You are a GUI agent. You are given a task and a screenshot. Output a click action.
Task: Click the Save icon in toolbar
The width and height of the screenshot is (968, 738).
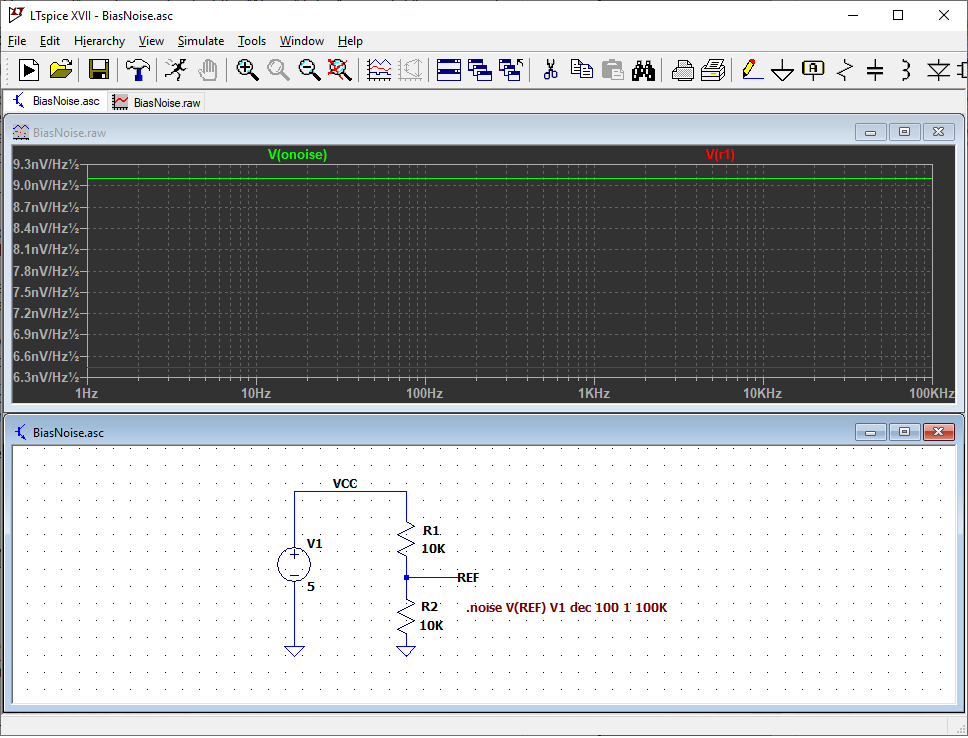(99, 70)
